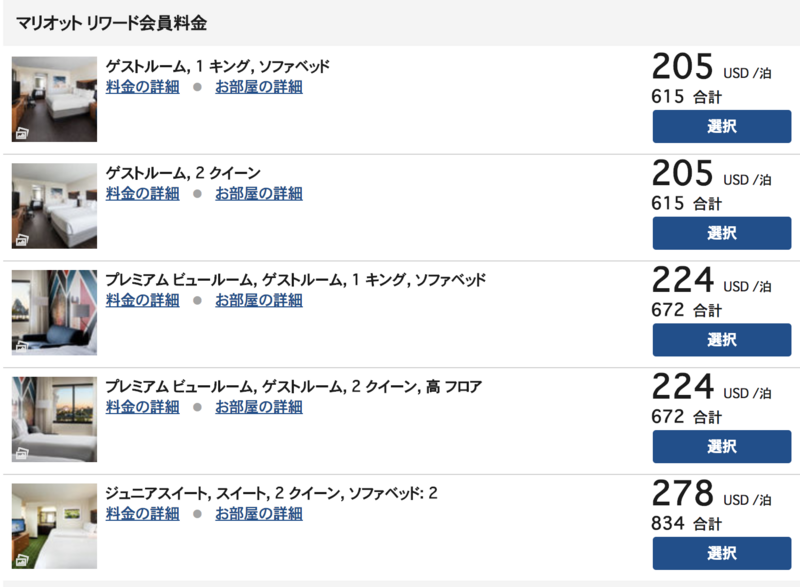The image size is (800, 587).
Task: Click the Premium View King room thumbnail
Action: click(54, 312)
